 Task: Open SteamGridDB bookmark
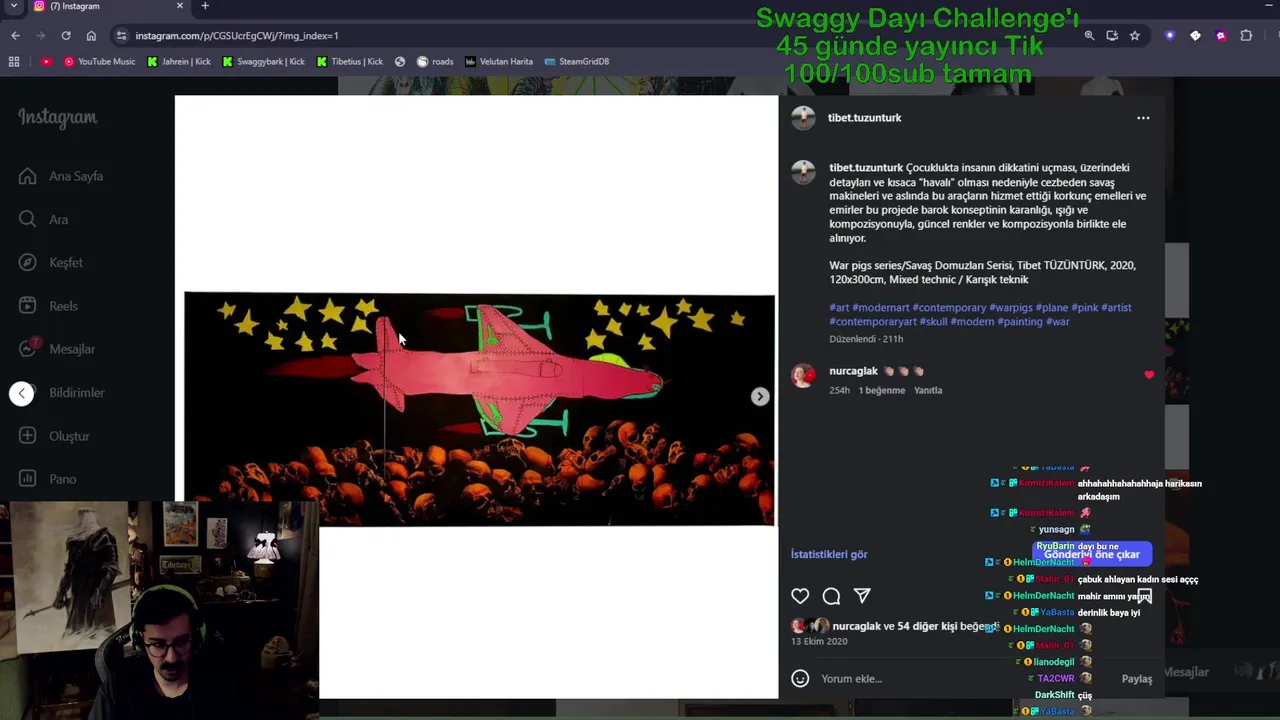pyautogui.click(x=577, y=61)
